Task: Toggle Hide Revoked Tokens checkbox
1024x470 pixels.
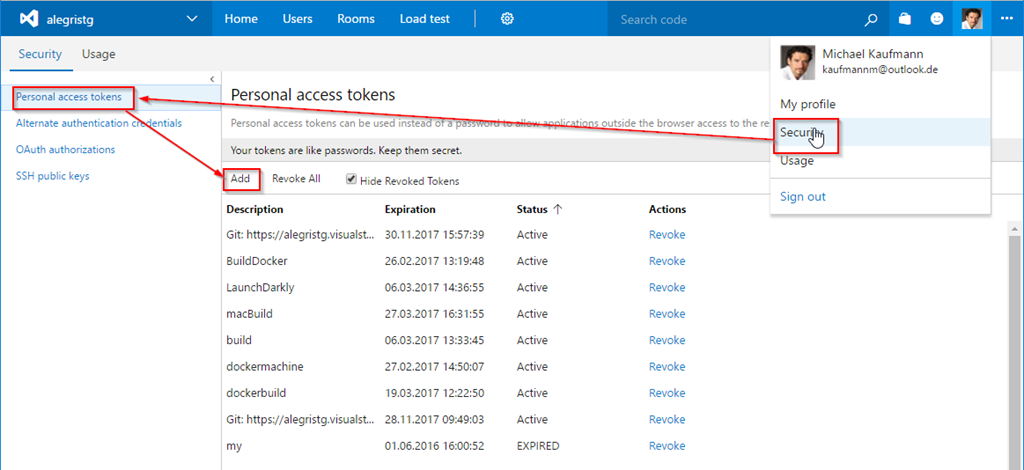Action: pyautogui.click(x=351, y=180)
